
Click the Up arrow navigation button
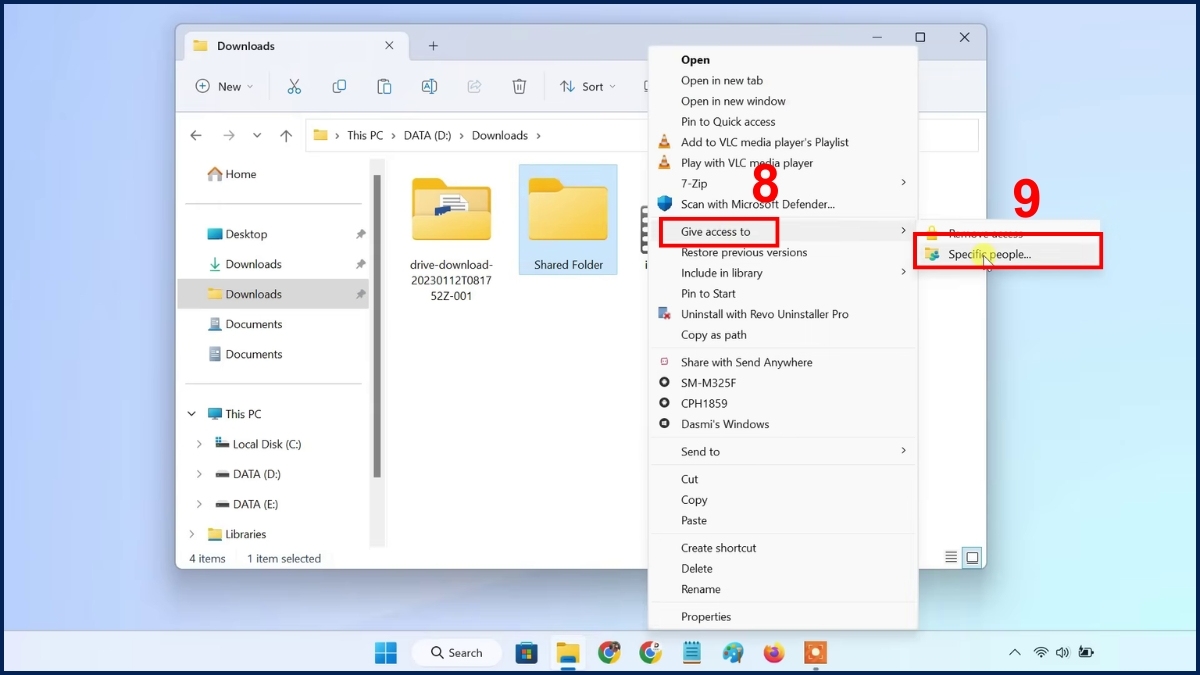pyautogui.click(x=286, y=136)
